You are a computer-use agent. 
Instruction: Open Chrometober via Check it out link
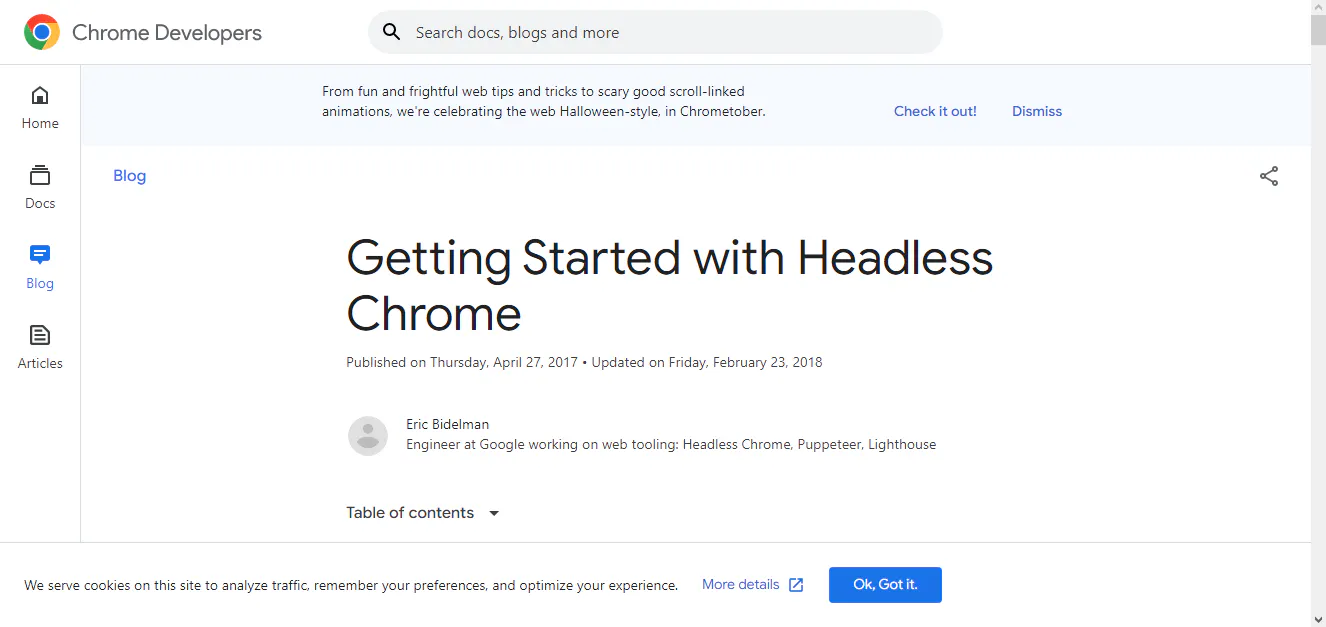[x=934, y=111]
